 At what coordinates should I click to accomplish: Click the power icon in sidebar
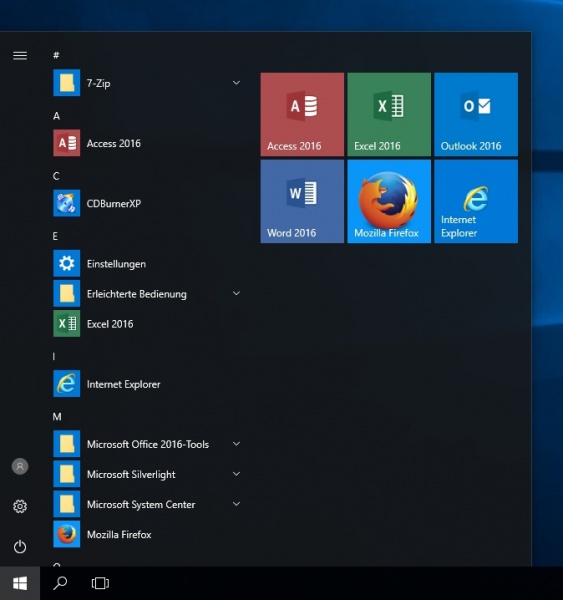coord(20,547)
